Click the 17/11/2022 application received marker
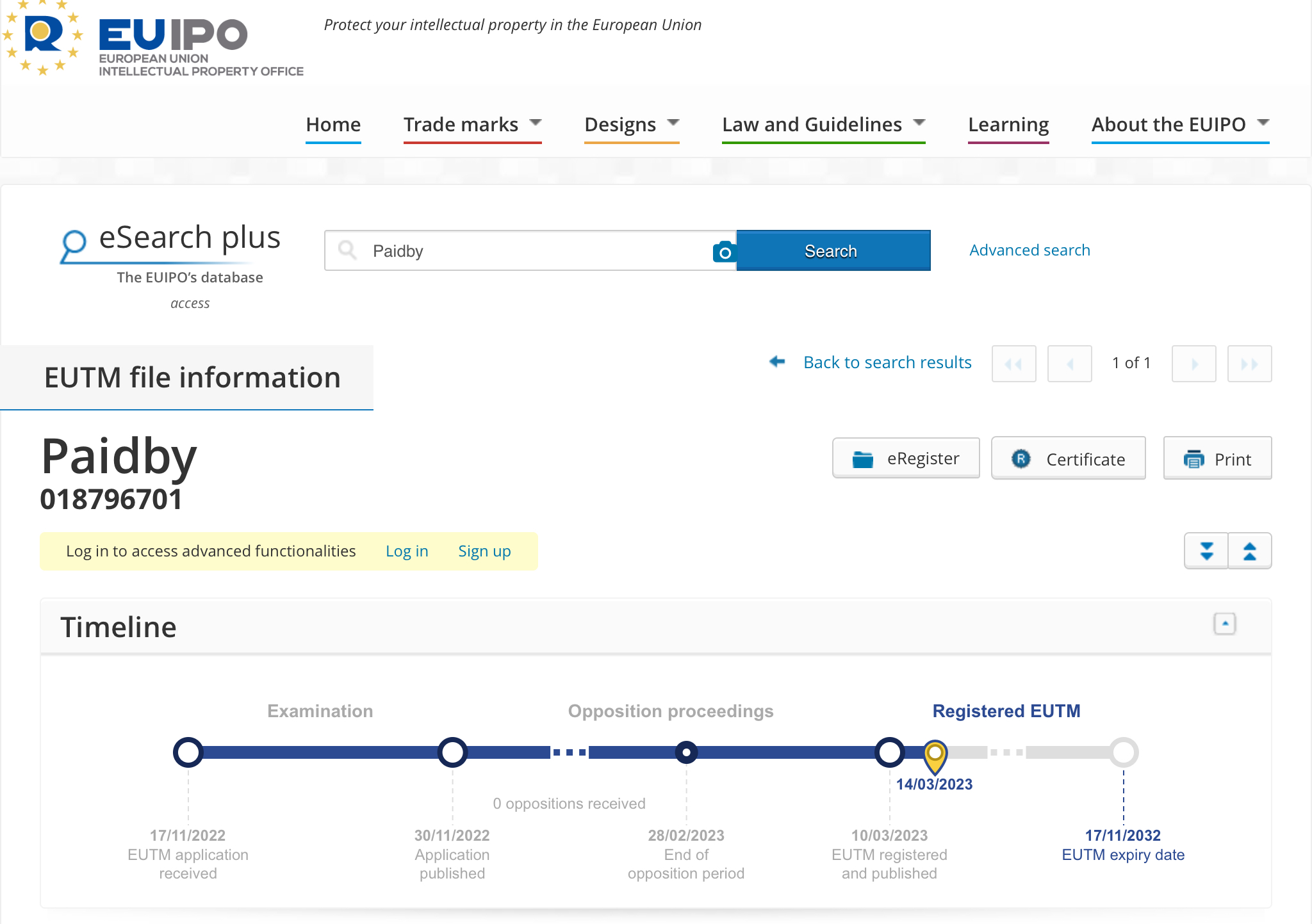Viewport: 1312px width, 924px height. point(188,752)
